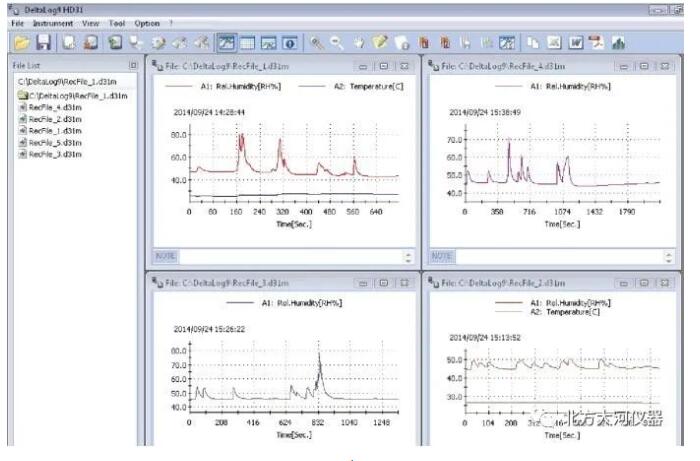Image resolution: width=700 pixels, height=461 pixels.
Task: Open the File menu
Action: pos(17,23)
